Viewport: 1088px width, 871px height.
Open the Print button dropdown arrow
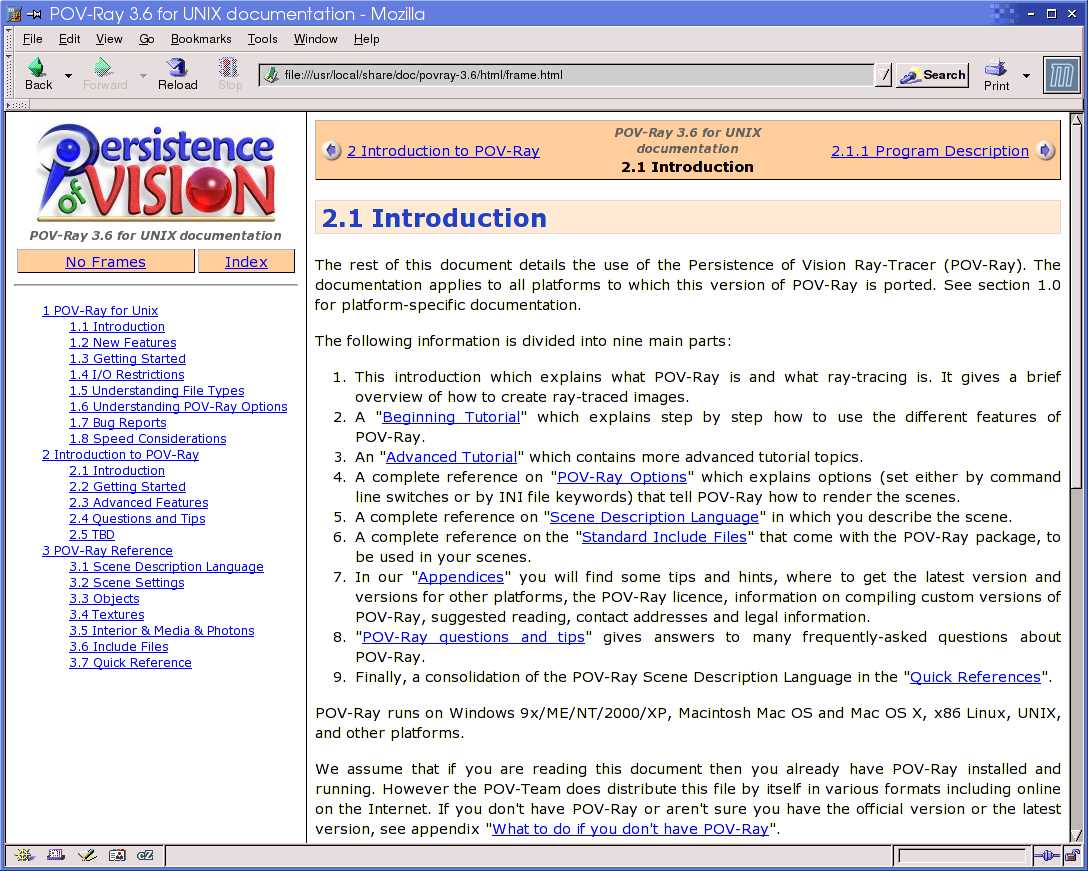pyautogui.click(x=1026, y=76)
